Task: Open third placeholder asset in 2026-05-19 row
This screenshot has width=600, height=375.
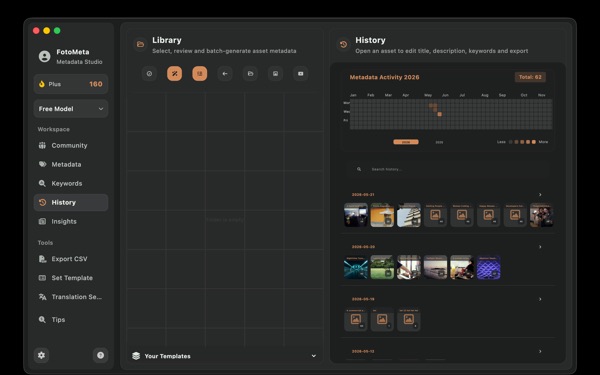Action: point(409,320)
